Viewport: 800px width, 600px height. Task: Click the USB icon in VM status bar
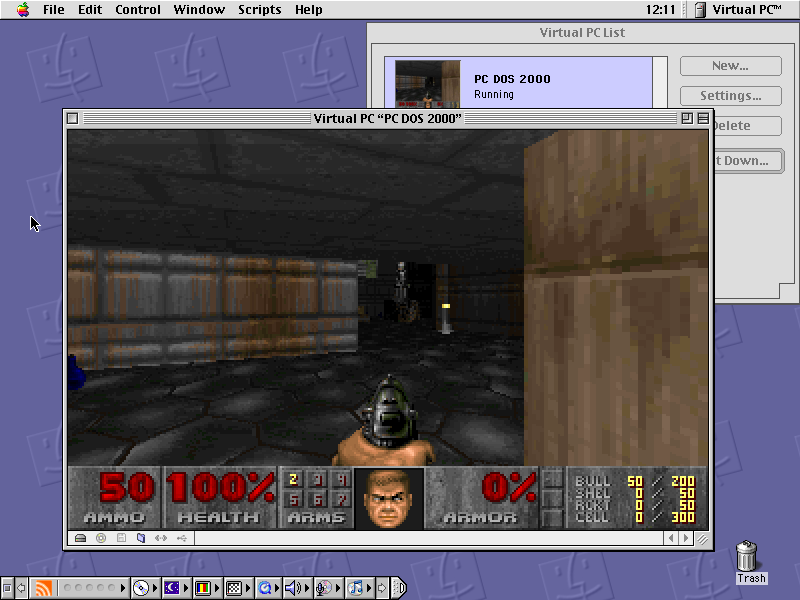point(182,538)
